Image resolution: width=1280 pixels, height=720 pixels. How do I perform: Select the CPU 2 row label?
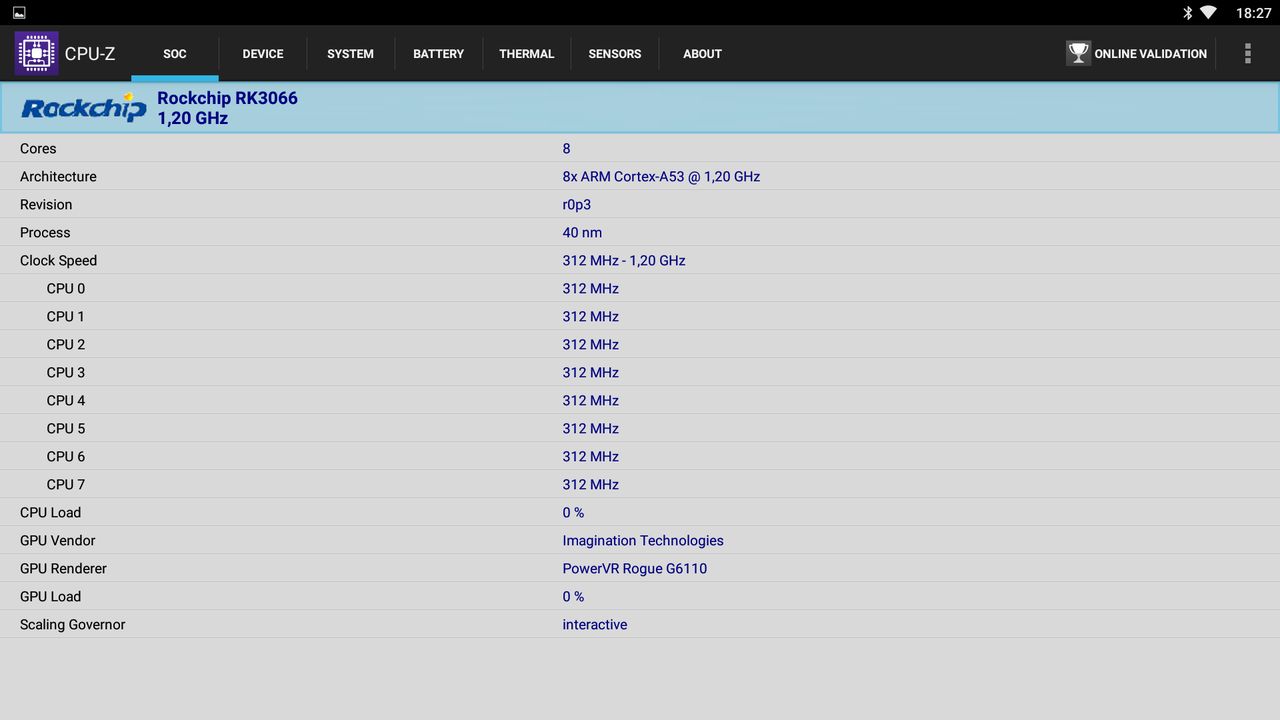tap(66, 344)
